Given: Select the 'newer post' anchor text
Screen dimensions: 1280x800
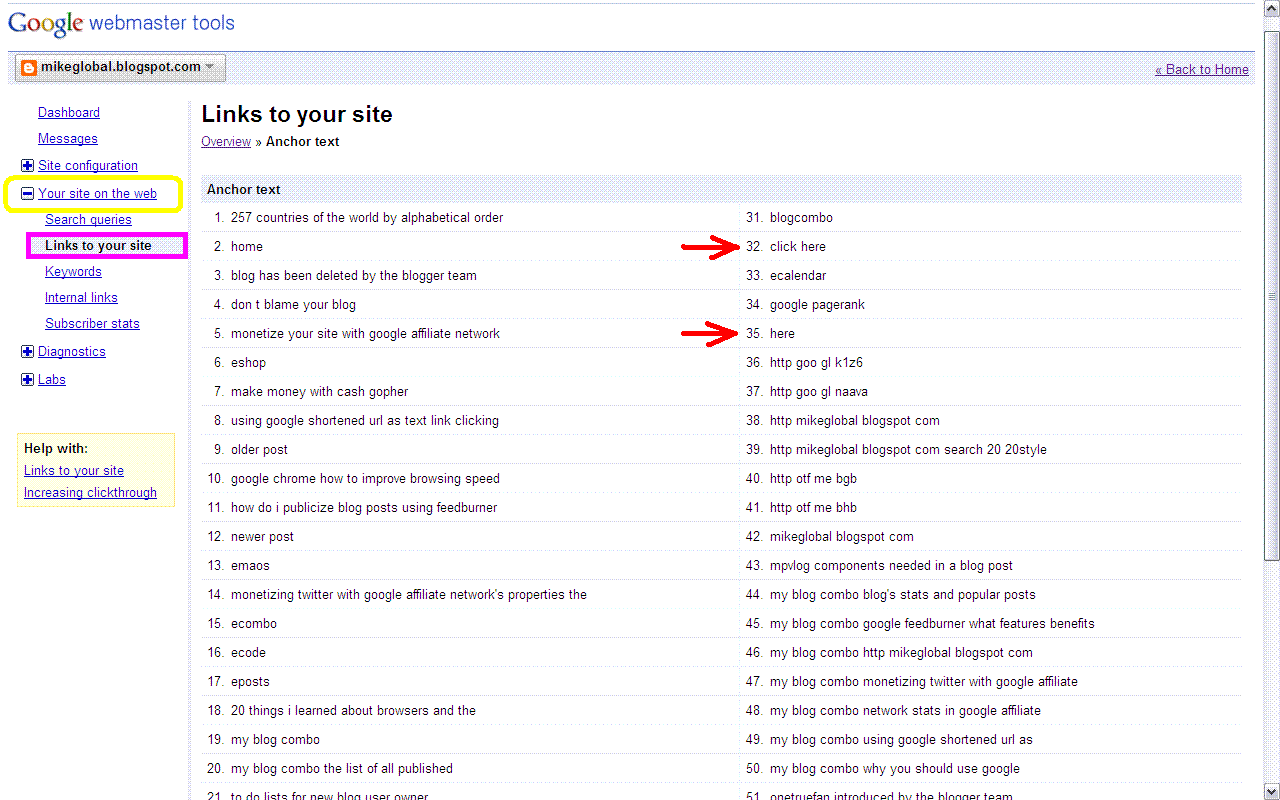Looking at the screenshot, I should (x=262, y=537).
